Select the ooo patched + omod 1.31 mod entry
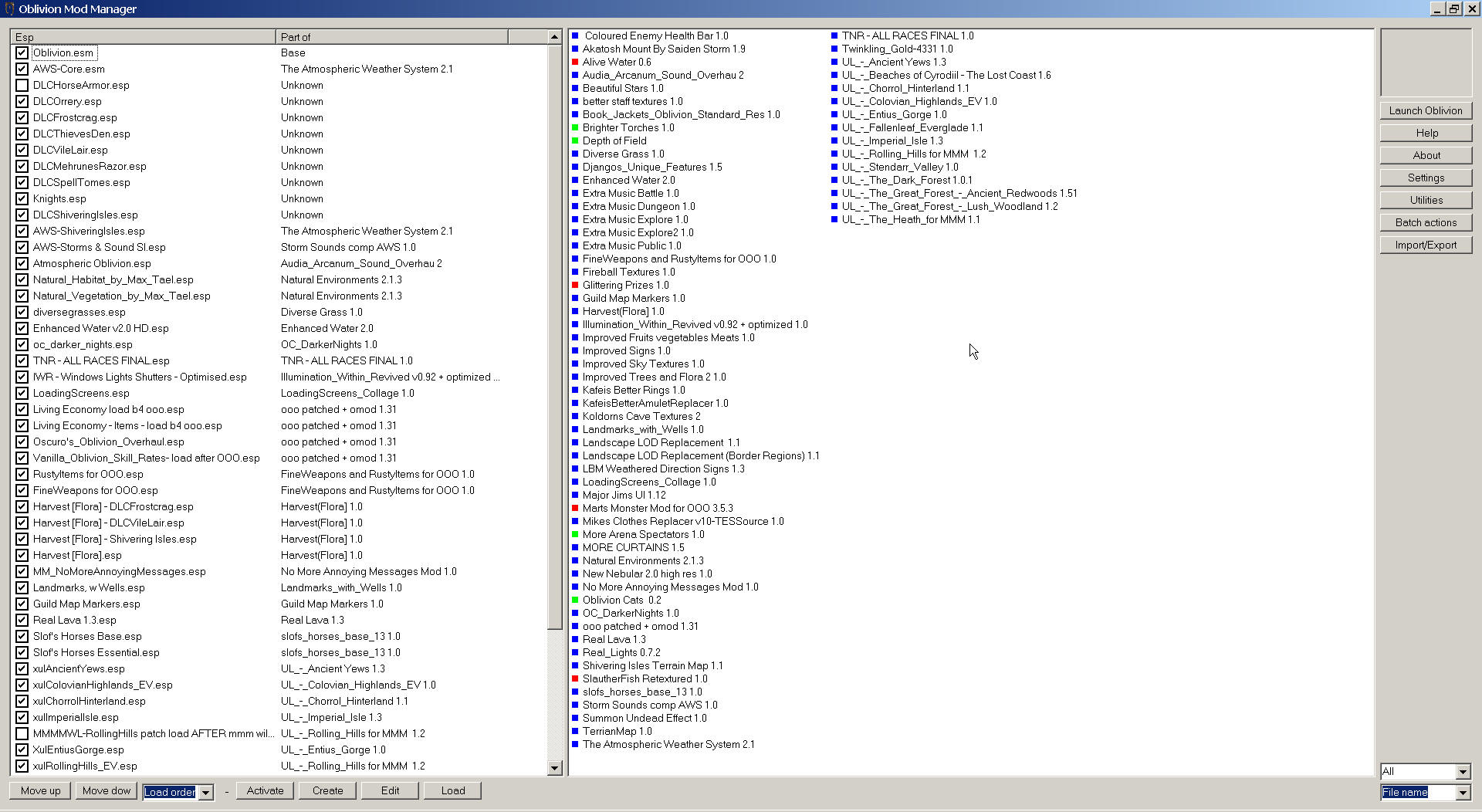The width and height of the screenshot is (1482, 812). (x=640, y=626)
